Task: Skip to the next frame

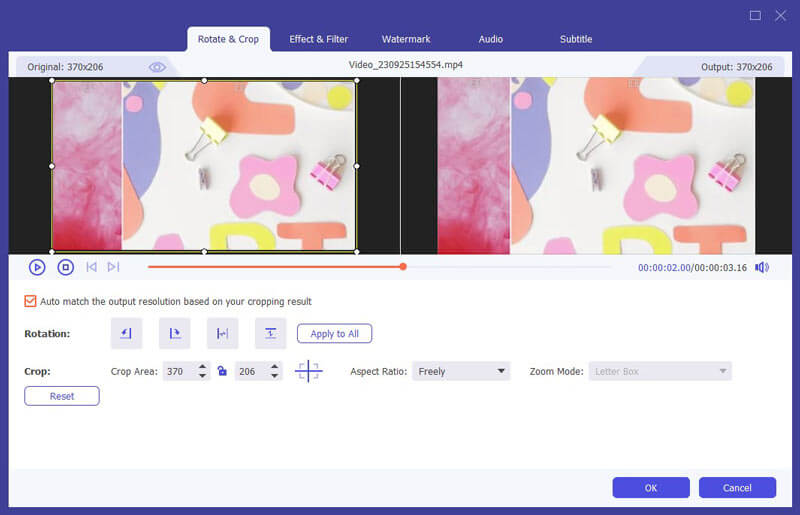Action: (x=113, y=267)
